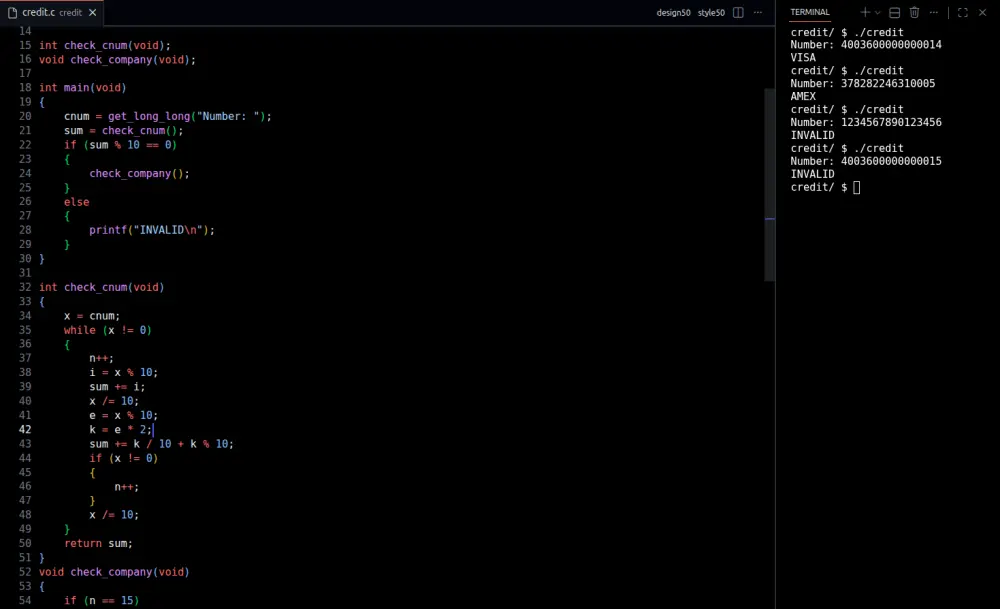
Task: Click 'x = cnum;' code line
Action: click(x=92, y=316)
